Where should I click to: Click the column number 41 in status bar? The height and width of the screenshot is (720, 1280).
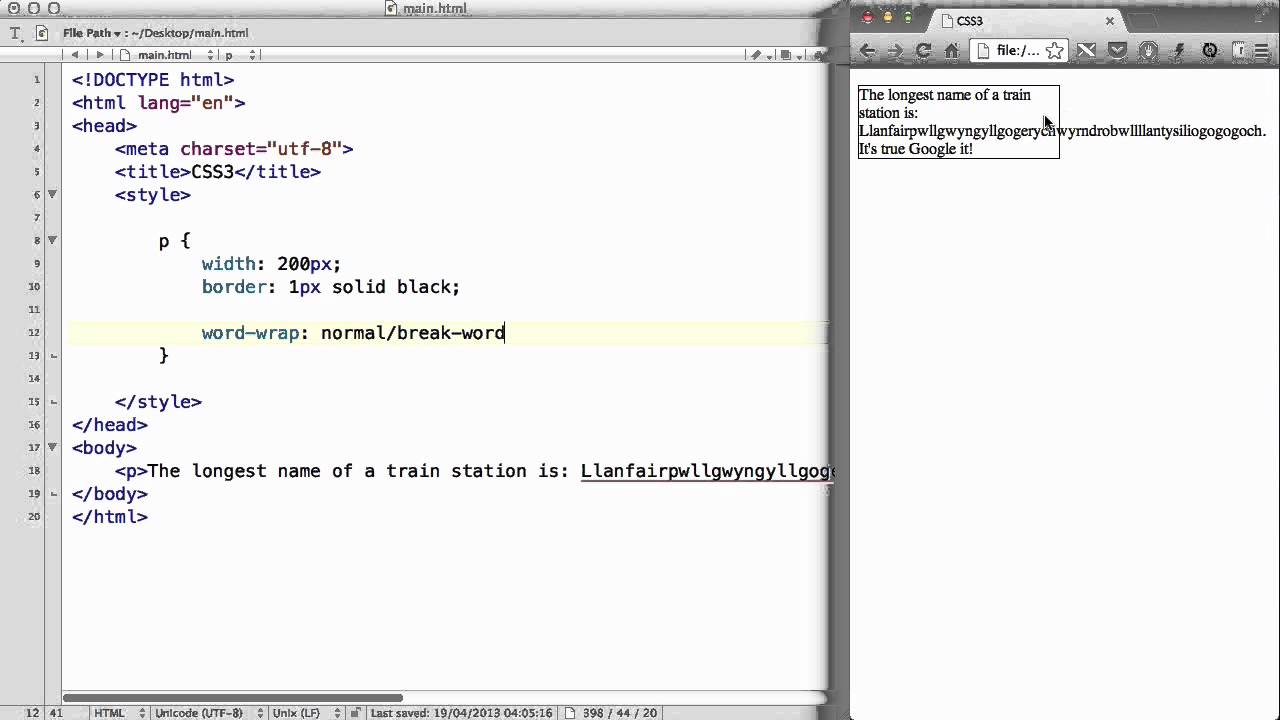55,713
